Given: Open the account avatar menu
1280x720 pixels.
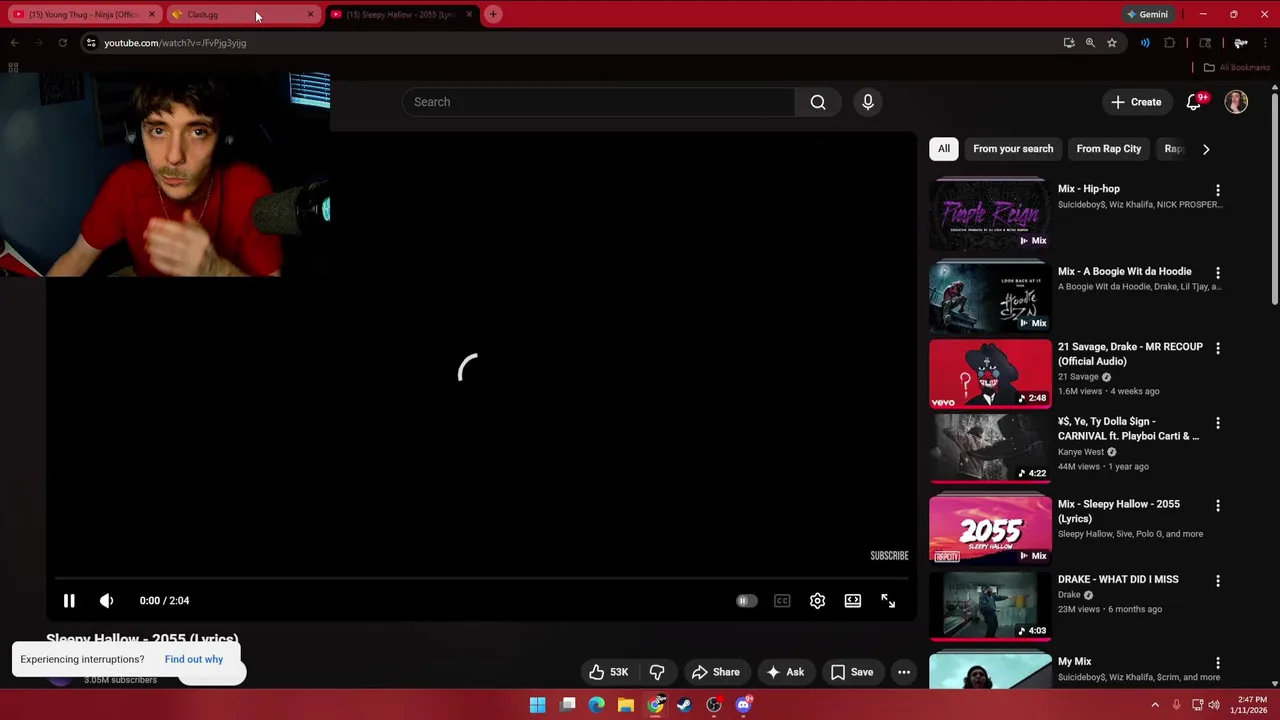Looking at the screenshot, I should (1237, 102).
